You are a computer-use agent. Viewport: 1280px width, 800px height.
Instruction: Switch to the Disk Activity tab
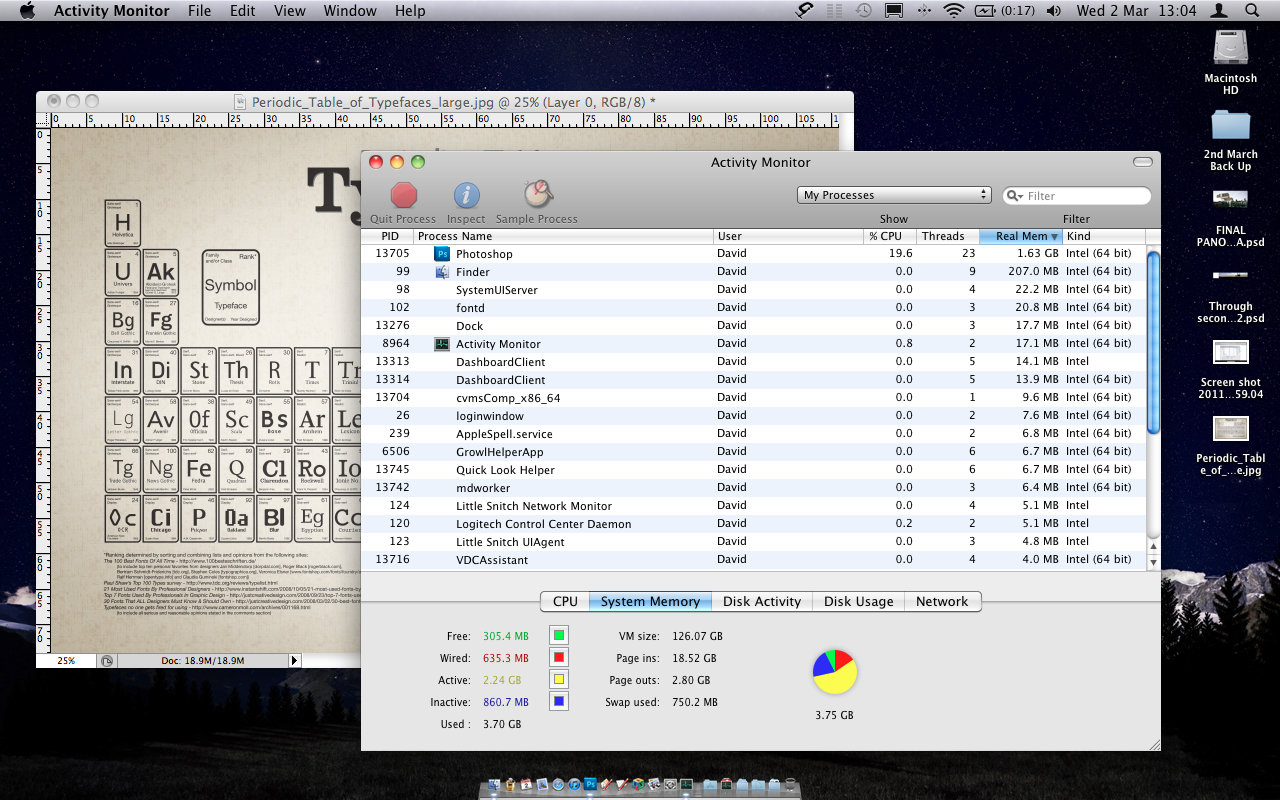tap(762, 601)
